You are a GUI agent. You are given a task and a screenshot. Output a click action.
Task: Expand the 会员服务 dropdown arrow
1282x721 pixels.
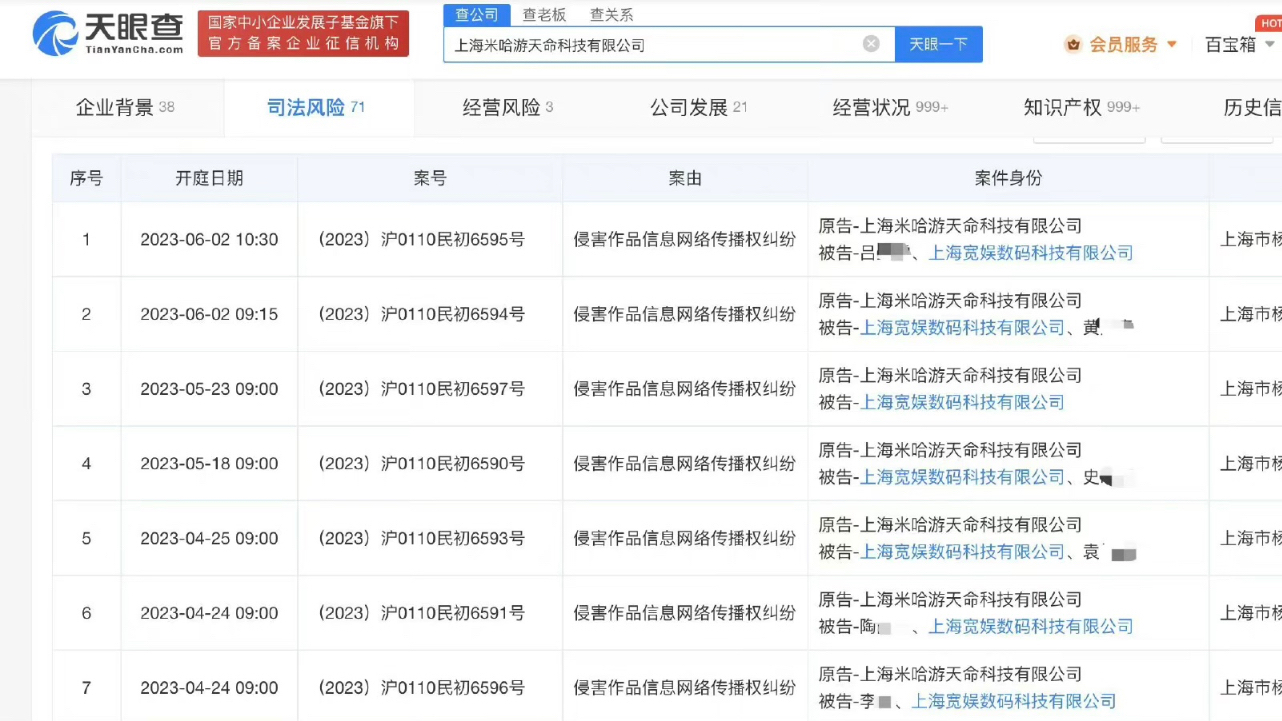[1172, 45]
